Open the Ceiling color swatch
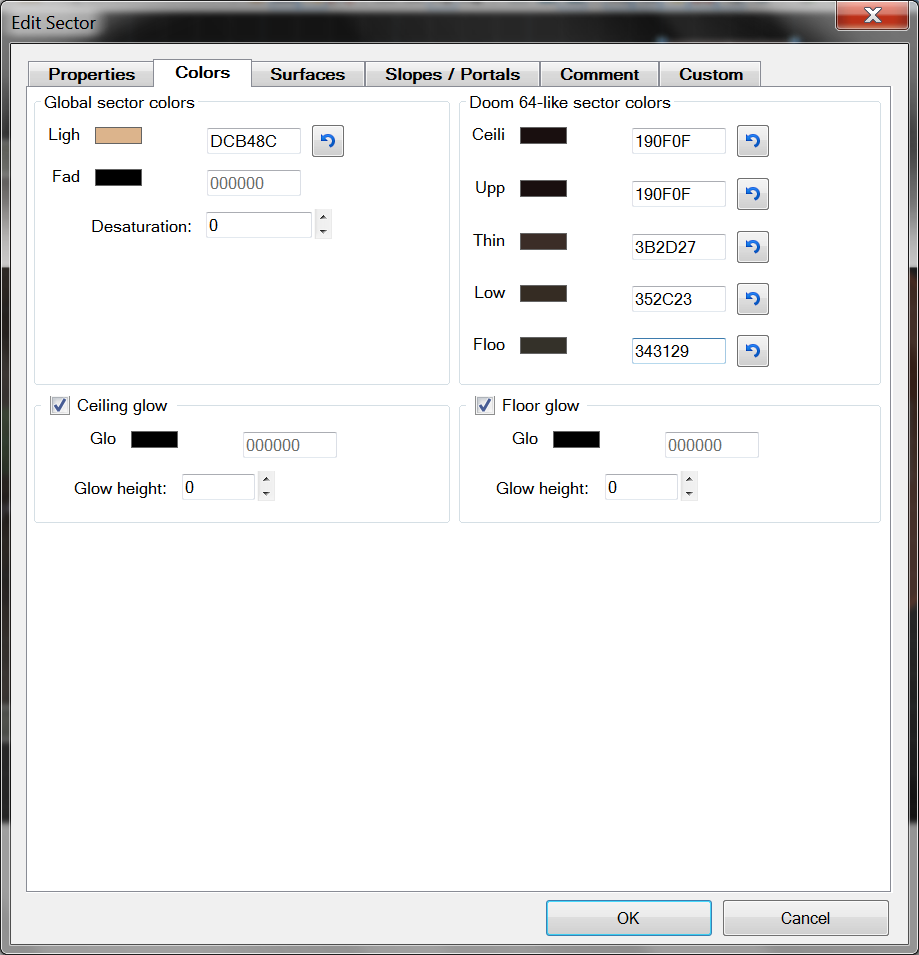 pos(545,134)
